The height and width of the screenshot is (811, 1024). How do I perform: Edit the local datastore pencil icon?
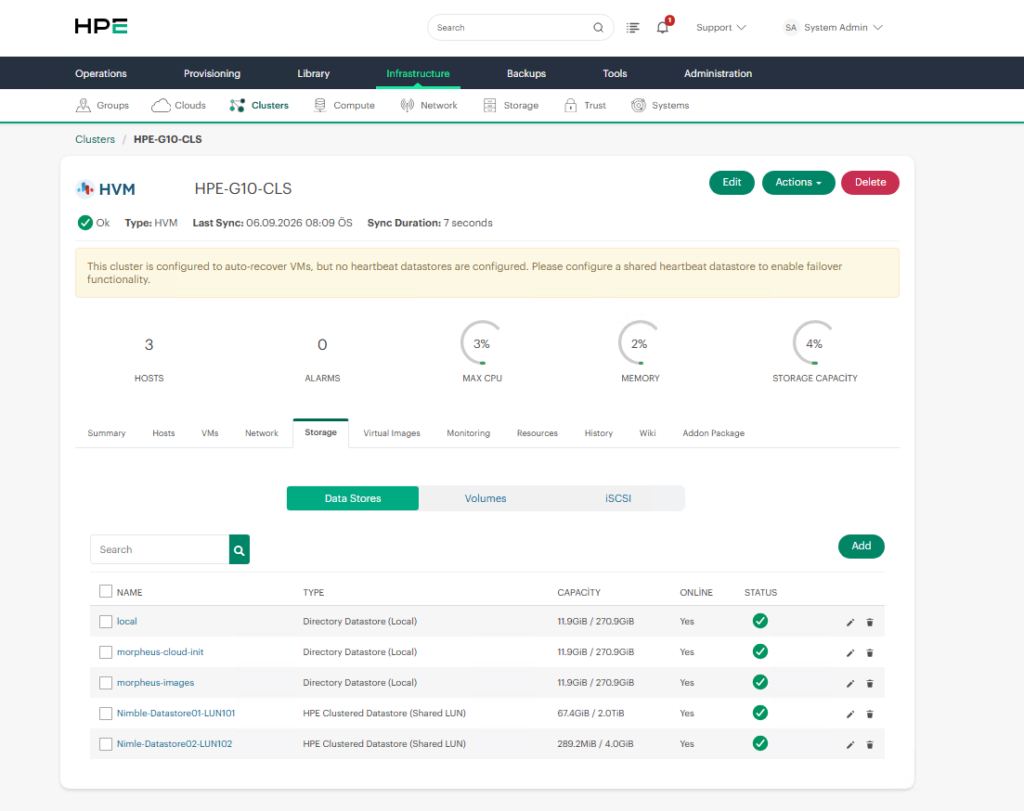click(850, 622)
